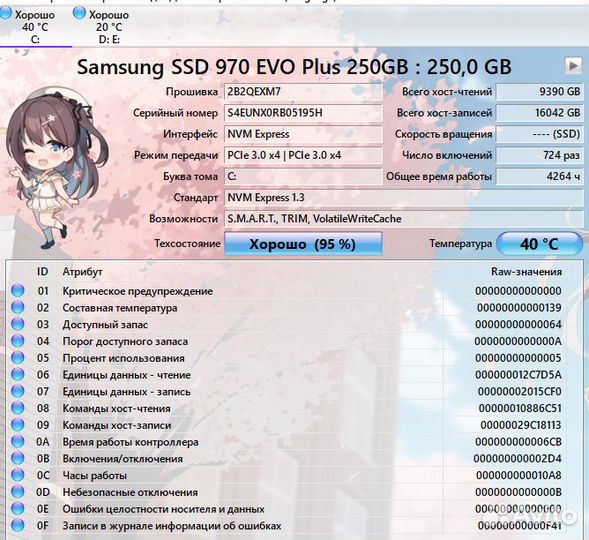Click status orb for attribute 0D

[x=17, y=492]
